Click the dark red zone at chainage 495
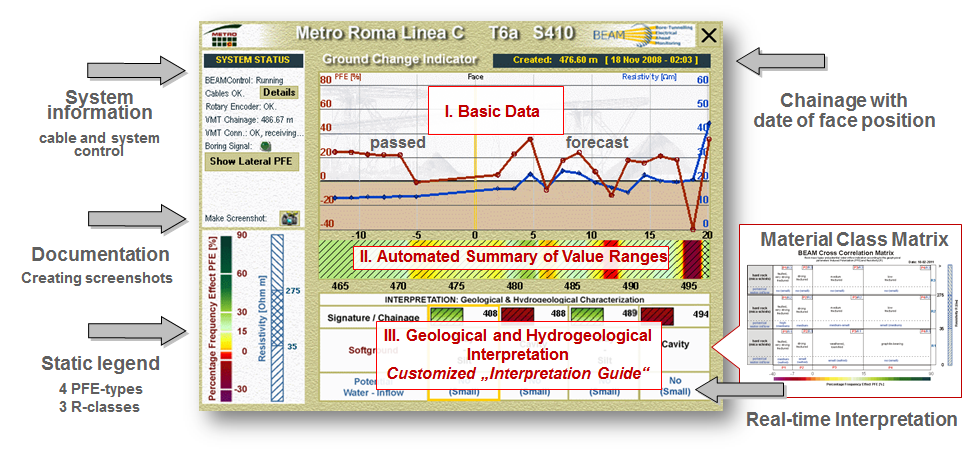 point(691,252)
